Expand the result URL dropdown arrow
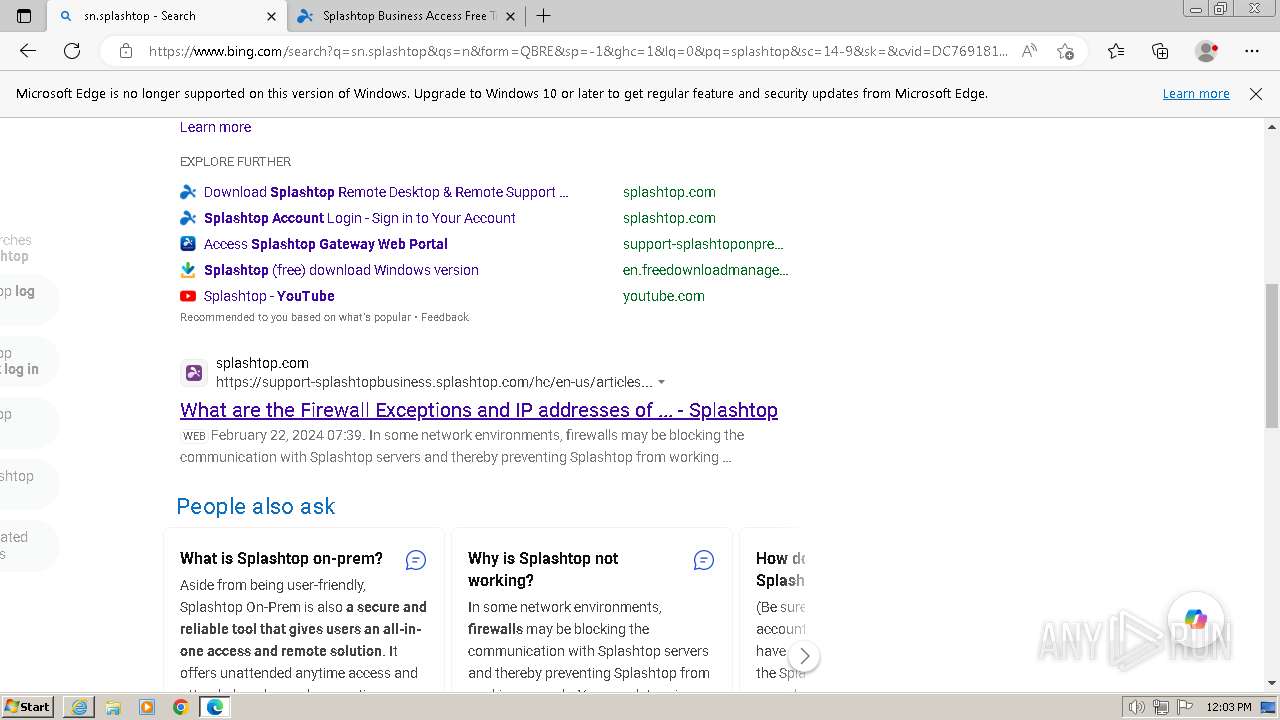The height and width of the screenshot is (720, 1280). (x=661, y=382)
